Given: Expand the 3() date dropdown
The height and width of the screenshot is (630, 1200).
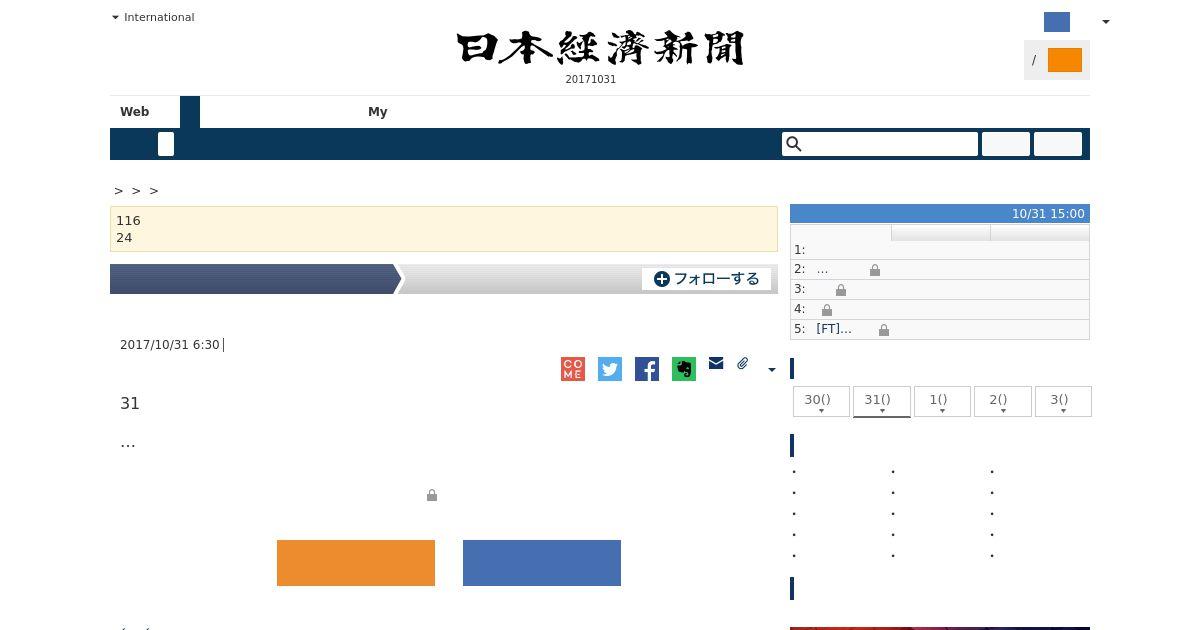Looking at the screenshot, I should coord(1063,401).
